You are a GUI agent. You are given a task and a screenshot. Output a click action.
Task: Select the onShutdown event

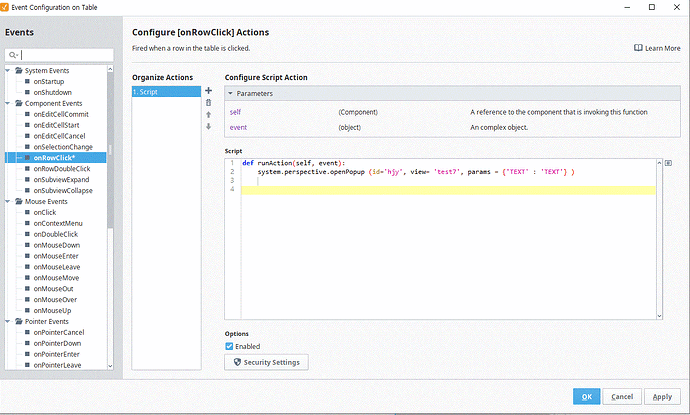(52, 92)
